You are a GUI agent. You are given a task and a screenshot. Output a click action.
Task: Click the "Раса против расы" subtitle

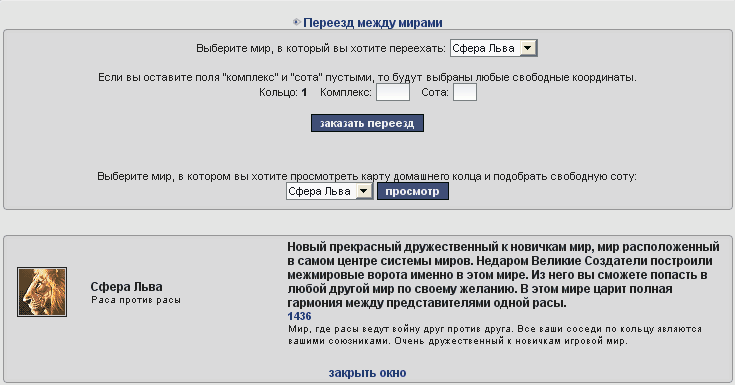tap(136, 300)
